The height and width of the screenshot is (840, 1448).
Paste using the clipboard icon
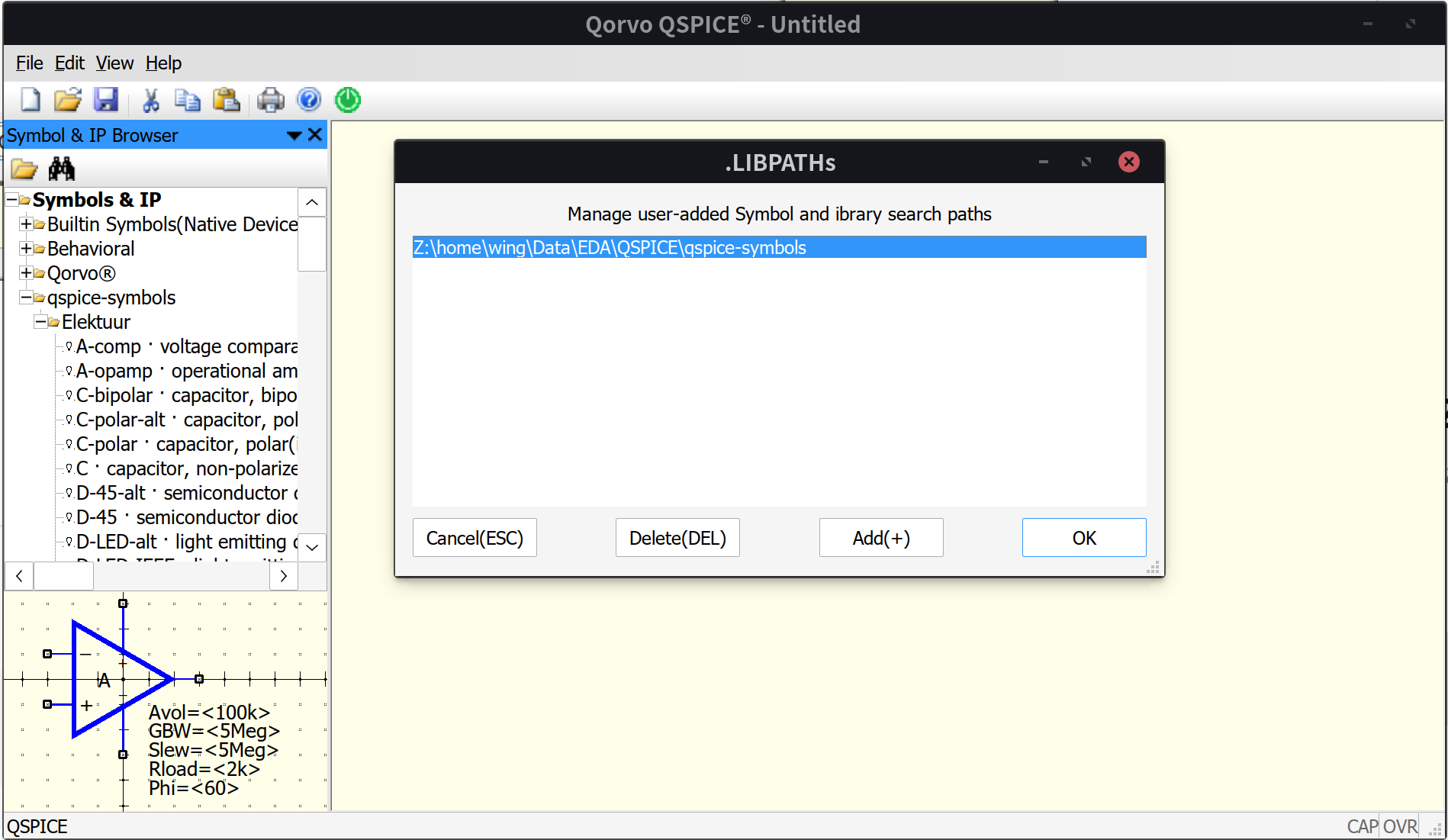pos(227,100)
